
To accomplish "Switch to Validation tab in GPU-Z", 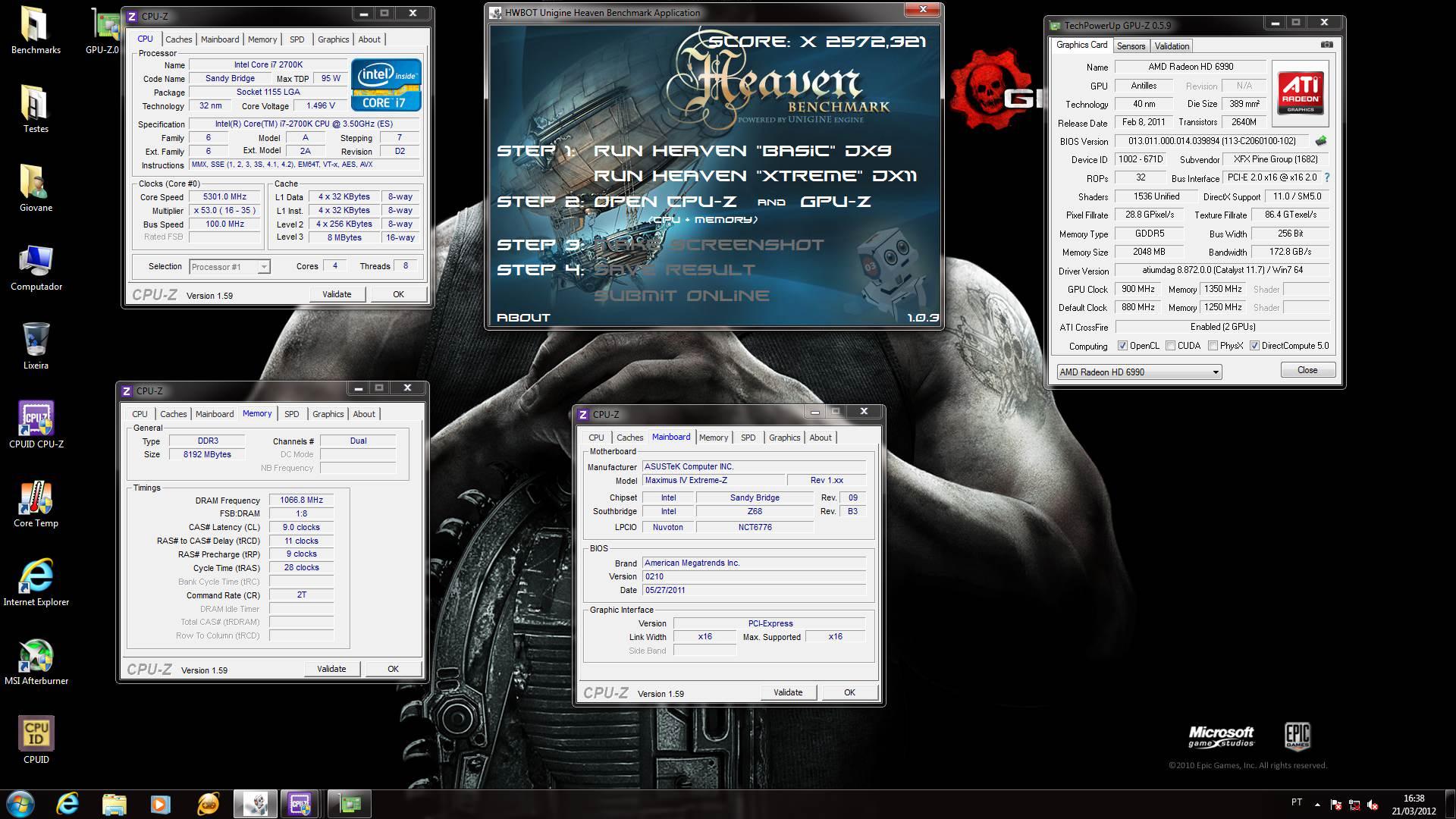I will coord(1172,46).
